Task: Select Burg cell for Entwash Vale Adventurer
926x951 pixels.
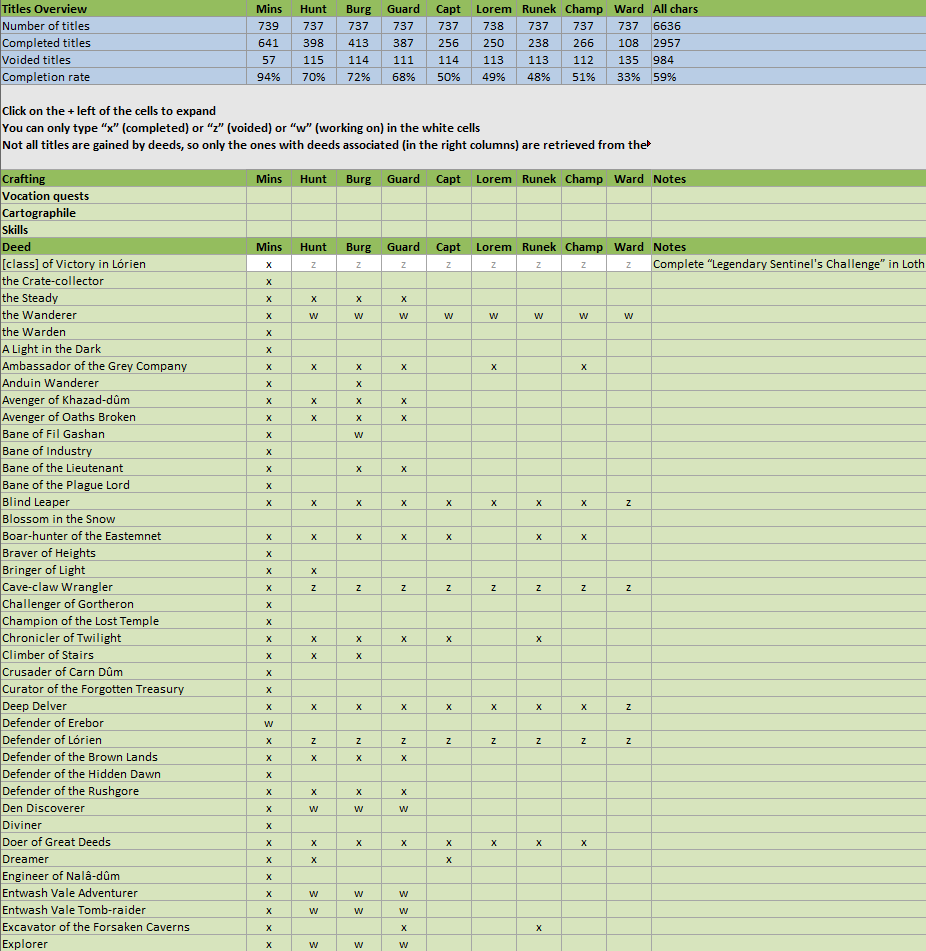Action: pos(358,892)
